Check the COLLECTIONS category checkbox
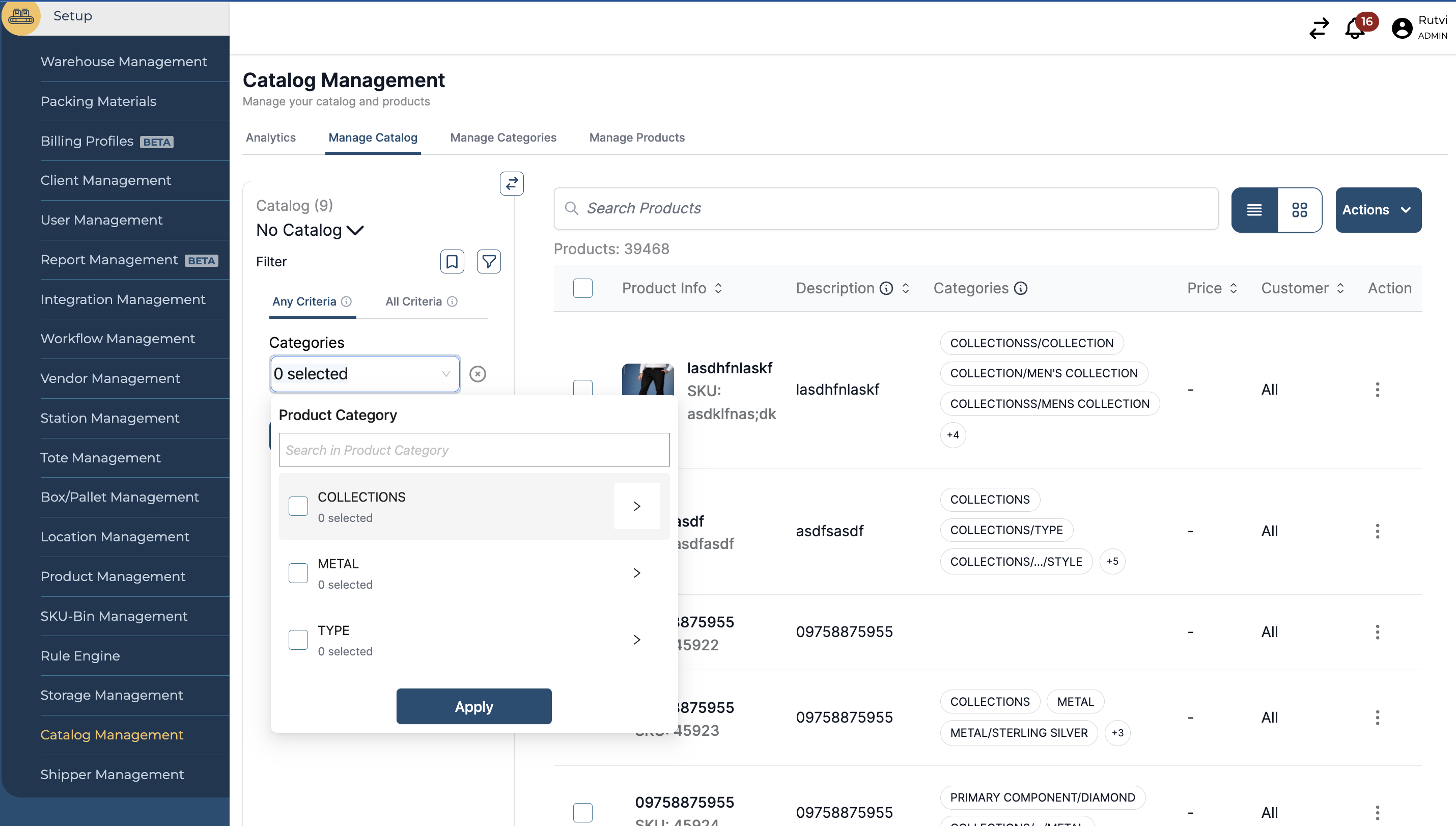This screenshot has height=826, width=1456. point(298,506)
